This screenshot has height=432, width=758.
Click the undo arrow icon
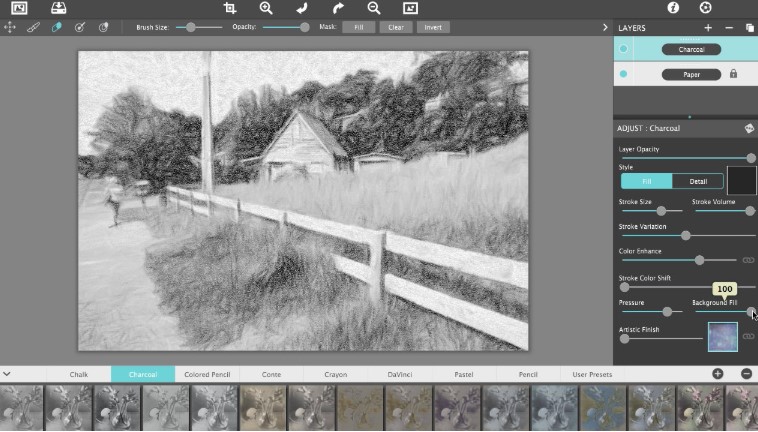[x=302, y=8]
